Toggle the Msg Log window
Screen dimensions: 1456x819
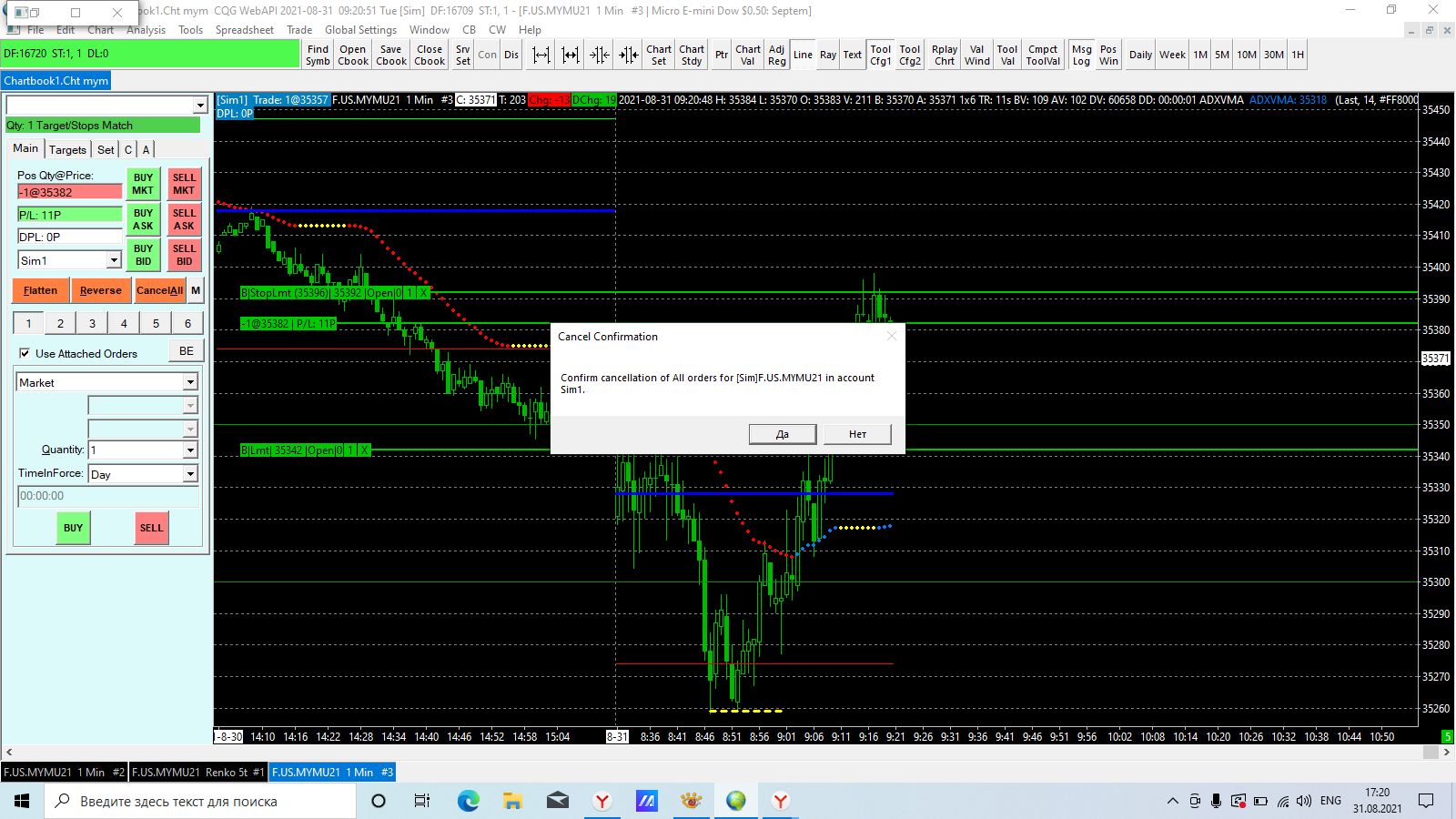pyautogui.click(x=1082, y=55)
